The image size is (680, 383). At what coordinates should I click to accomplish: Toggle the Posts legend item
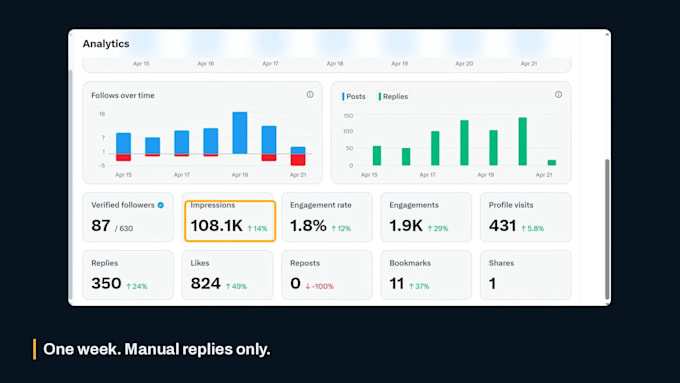click(x=353, y=96)
